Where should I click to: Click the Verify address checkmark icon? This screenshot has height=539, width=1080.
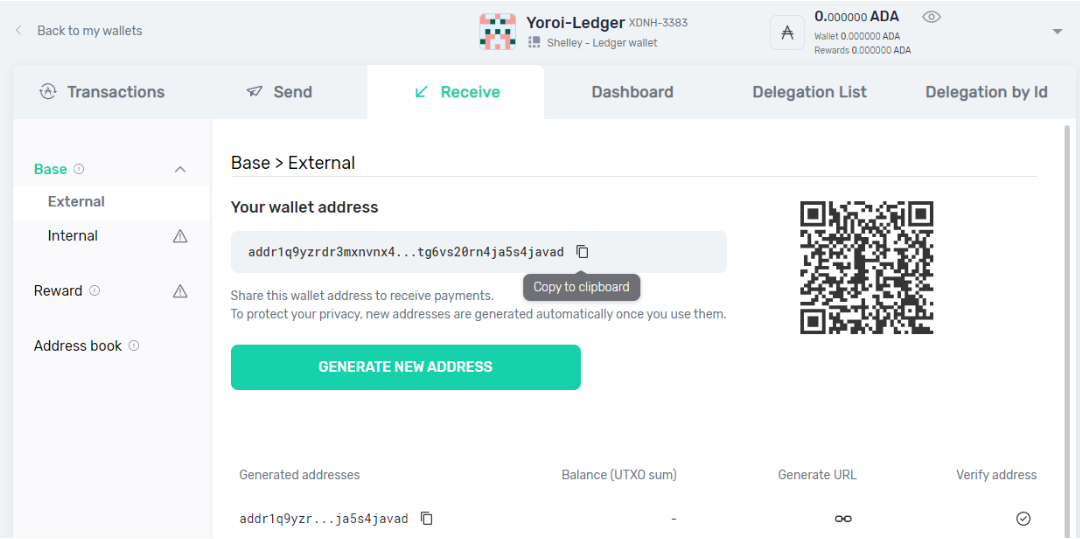tap(1023, 518)
